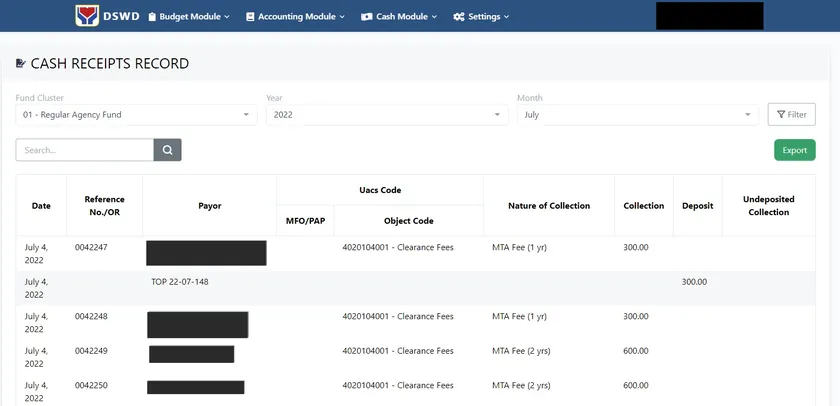Expand the Year dropdown showing 2022

click(x=387, y=115)
